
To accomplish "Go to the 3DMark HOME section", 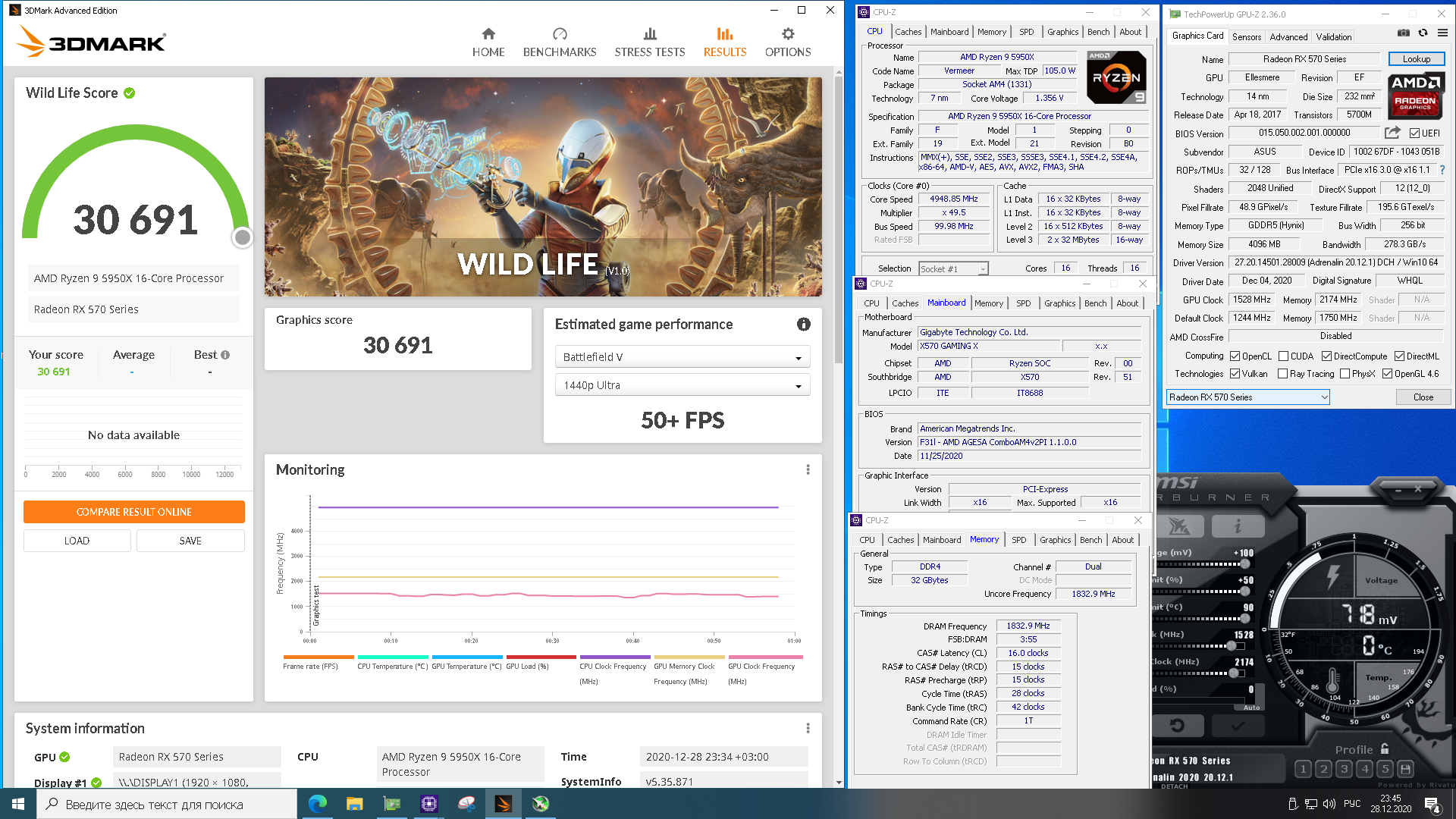I will click(488, 42).
